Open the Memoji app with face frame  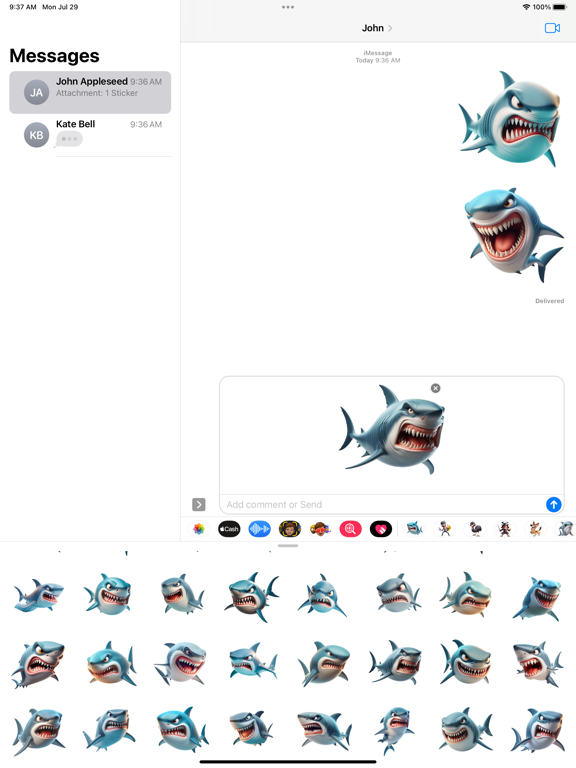(x=290, y=529)
